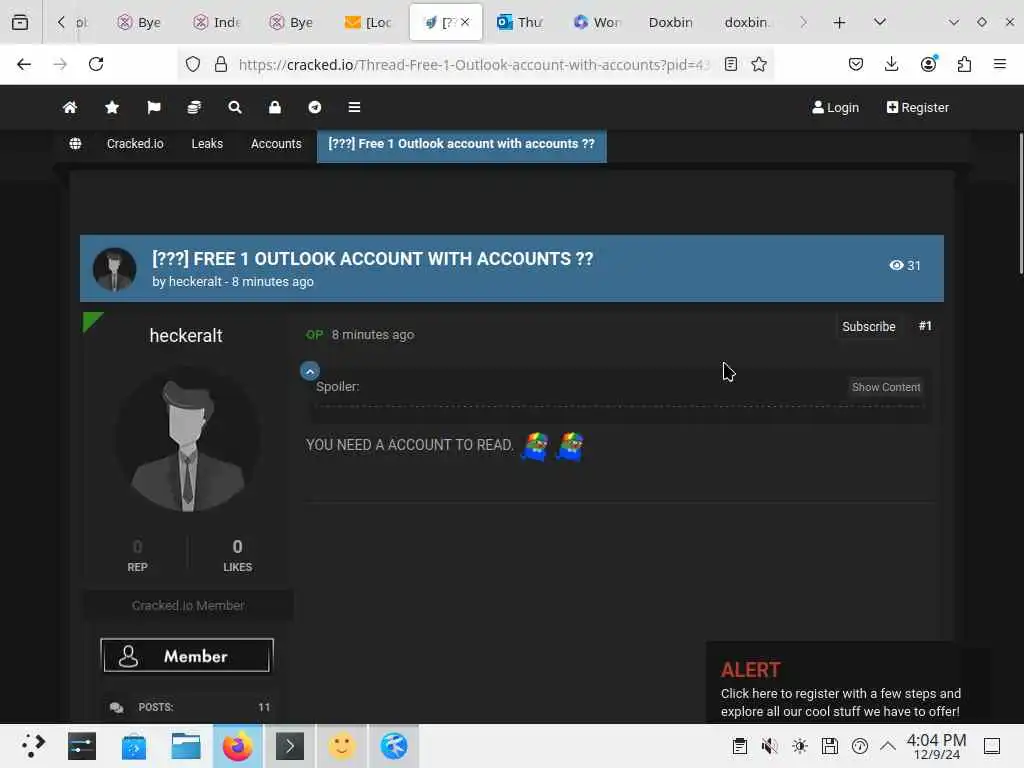Switch to the Thu Outlook tab
Screen dimensions: 1024x768
(520, 22)
